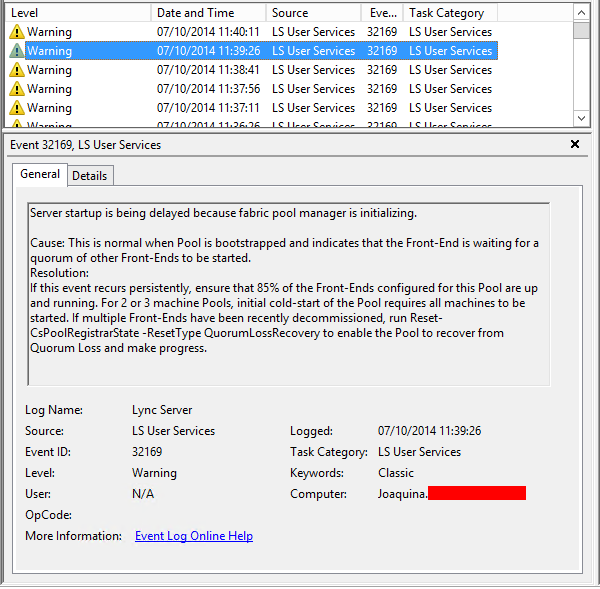Click the event list scrollbar thumb

coord(581,31)
